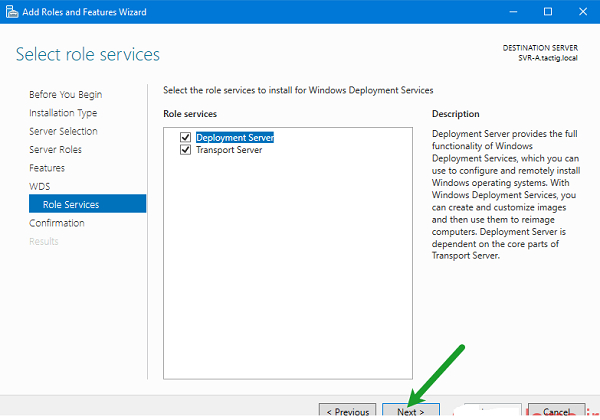This screenshot has width=600, height=420.
Task: Select the Transport Server role service
Action: tap(229, 150)
